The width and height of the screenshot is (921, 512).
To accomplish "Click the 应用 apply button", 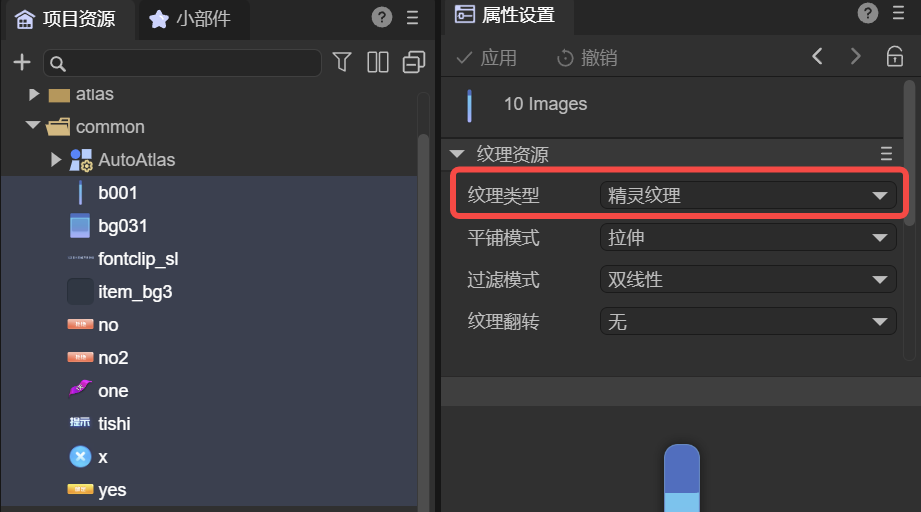I will pyautogui.click(x=487, y=58).
